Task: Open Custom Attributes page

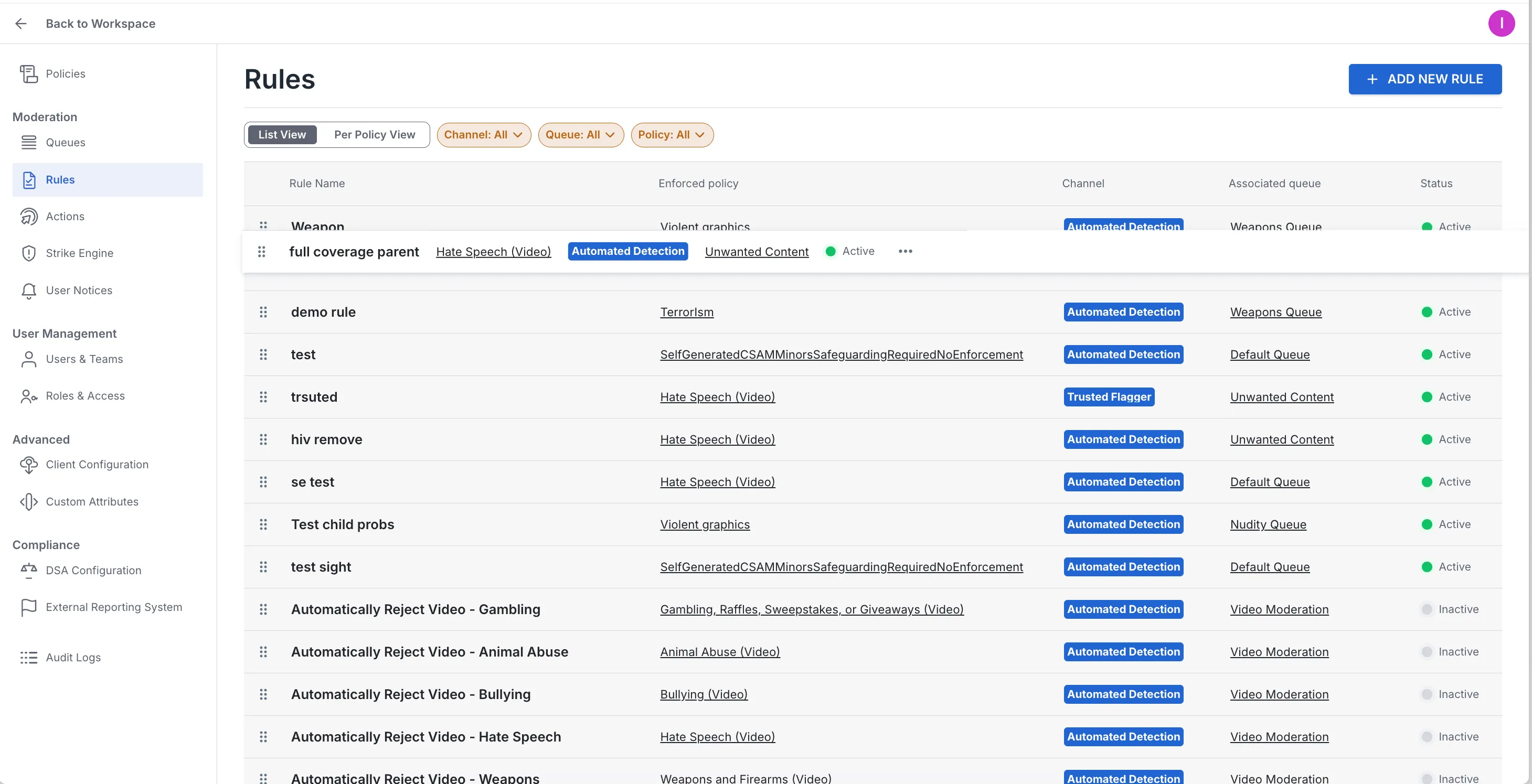Action: point(92,502)
